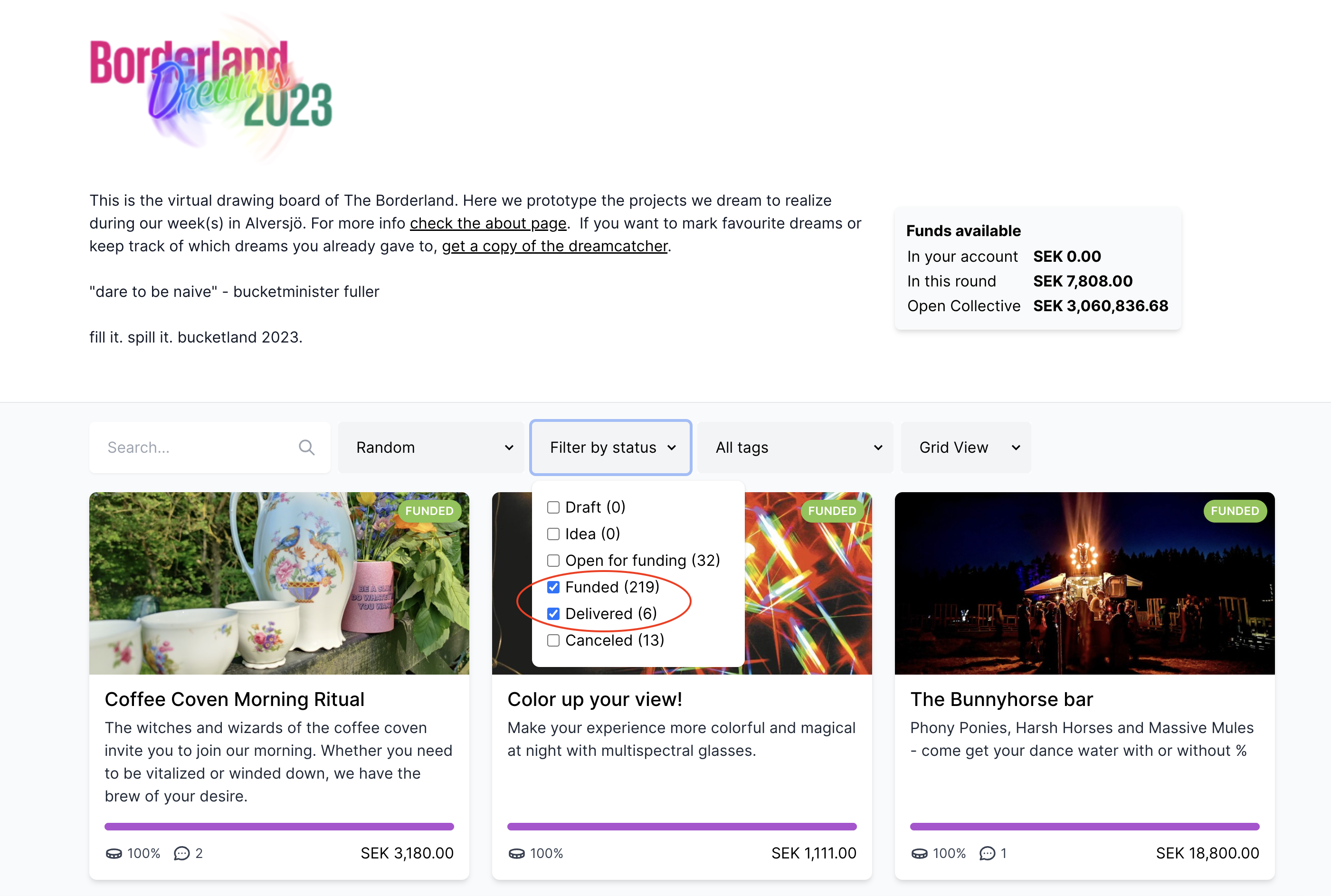Click coin icon on Bunnyhorse bar card
The height and width of the screenshot is (896, 1331).
tap(919, 853)
